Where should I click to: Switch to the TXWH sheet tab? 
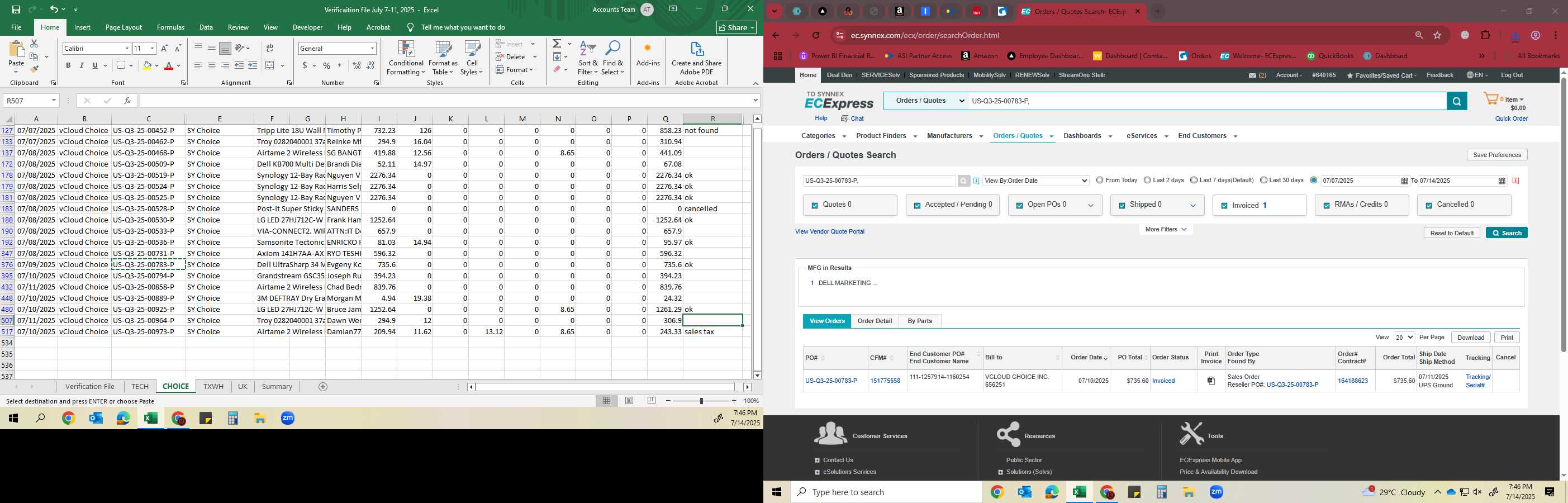click(213, 387)
